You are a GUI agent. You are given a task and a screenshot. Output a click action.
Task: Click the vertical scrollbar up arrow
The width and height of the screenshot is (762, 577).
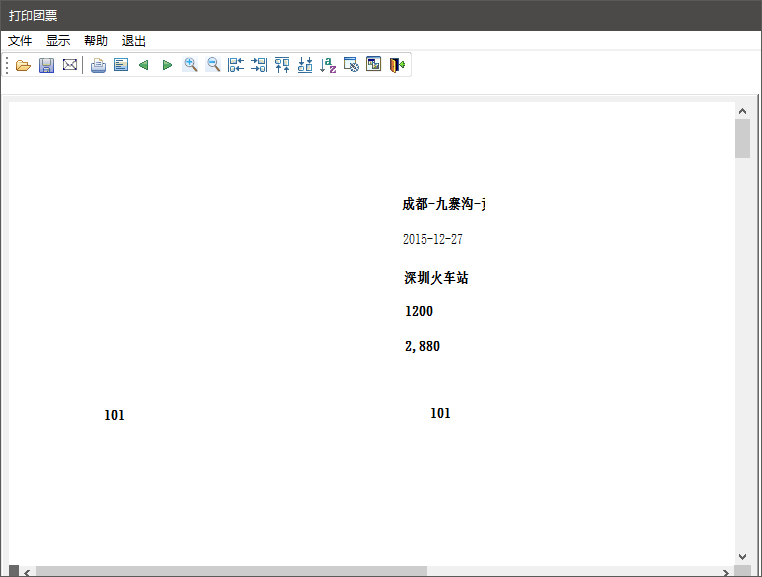pos(742,111)
